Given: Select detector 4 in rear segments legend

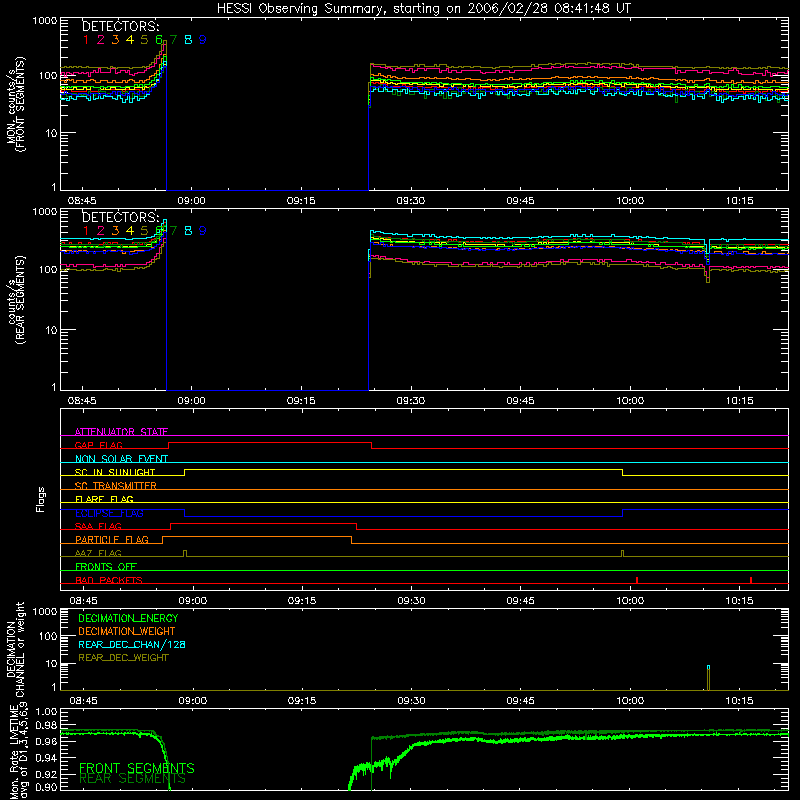Looking at the screenshot, I should [x=130, y=231].
